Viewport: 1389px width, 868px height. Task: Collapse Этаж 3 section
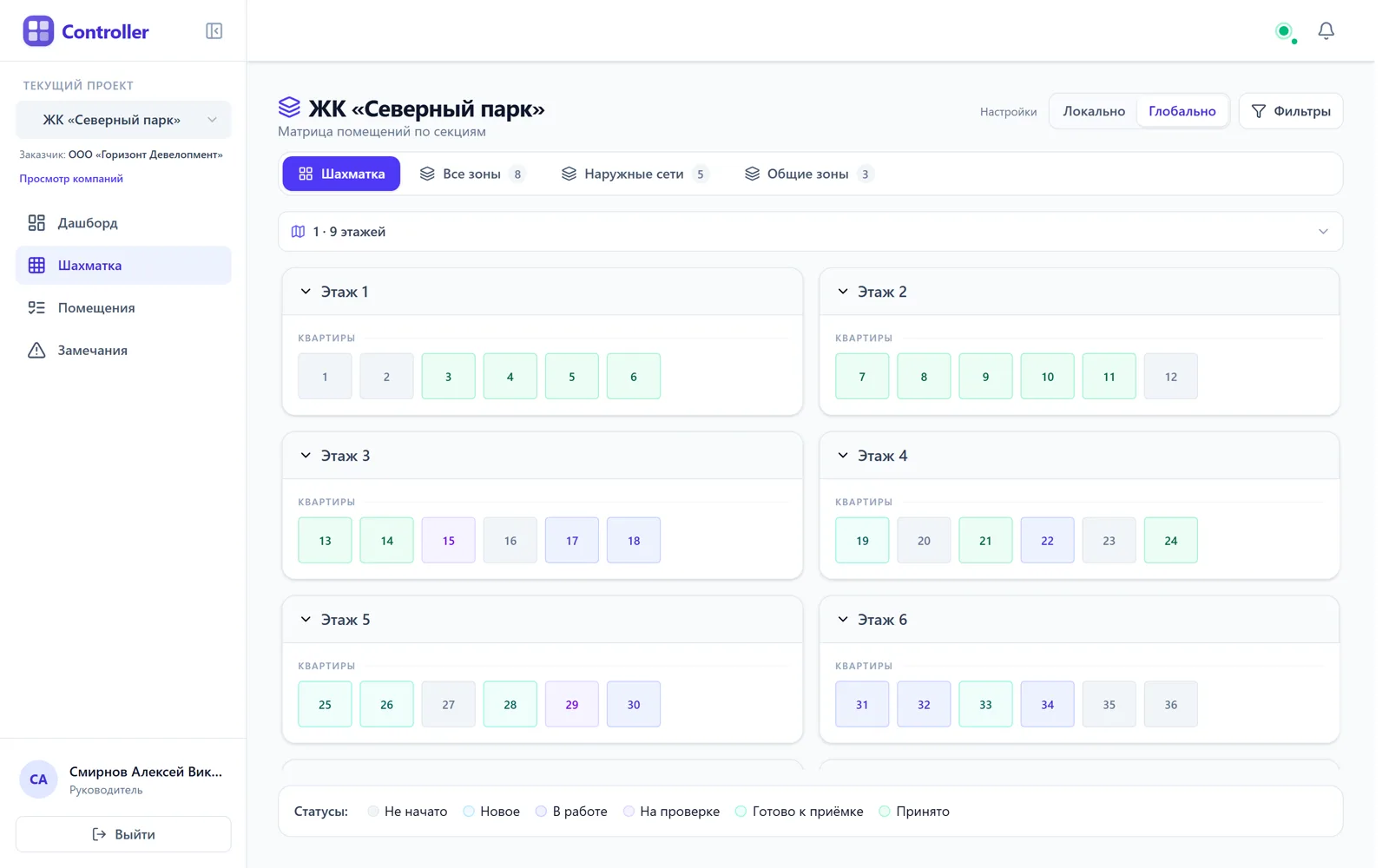(x=306, y=456)
